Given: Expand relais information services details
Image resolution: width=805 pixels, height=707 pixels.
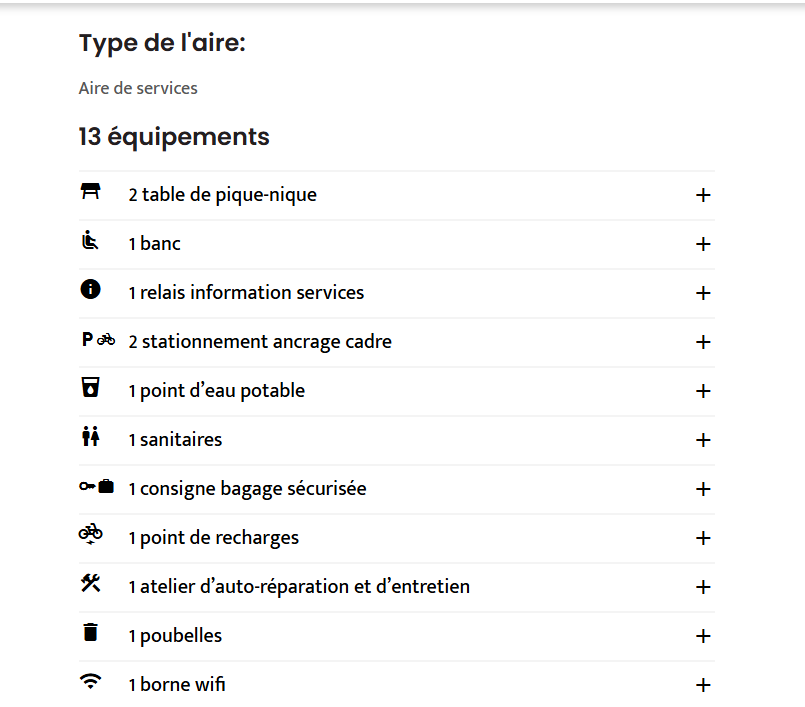Looking at the screenshot, I should click(x=703, y=293).
